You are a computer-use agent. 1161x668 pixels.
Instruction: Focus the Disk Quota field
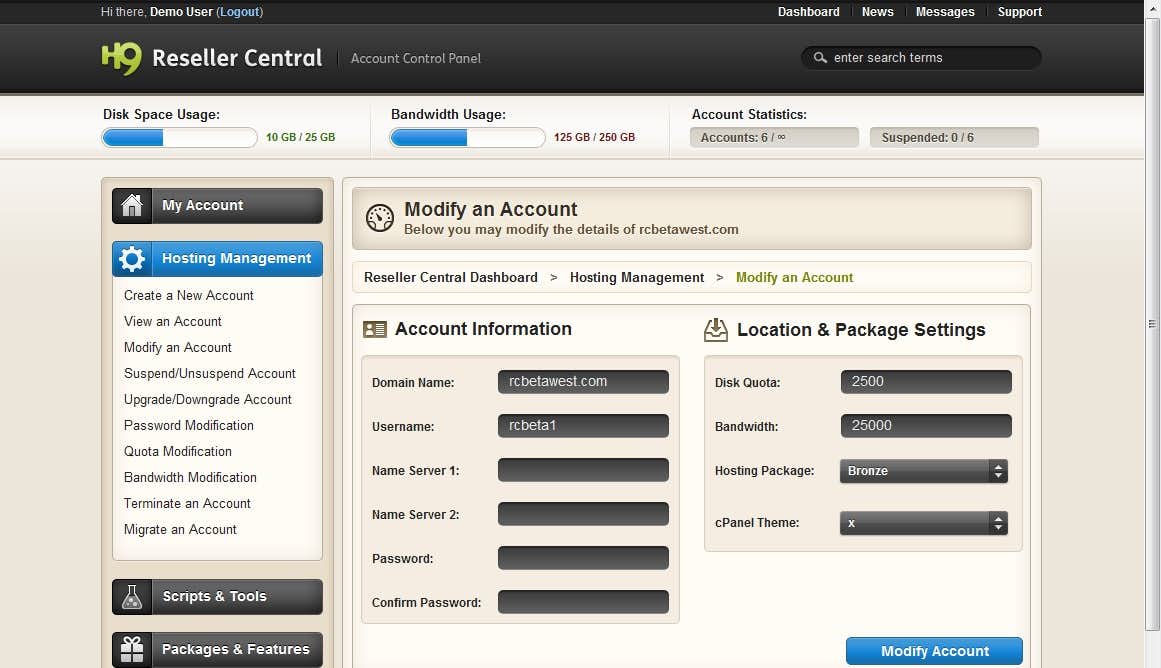tap(926, 382)
